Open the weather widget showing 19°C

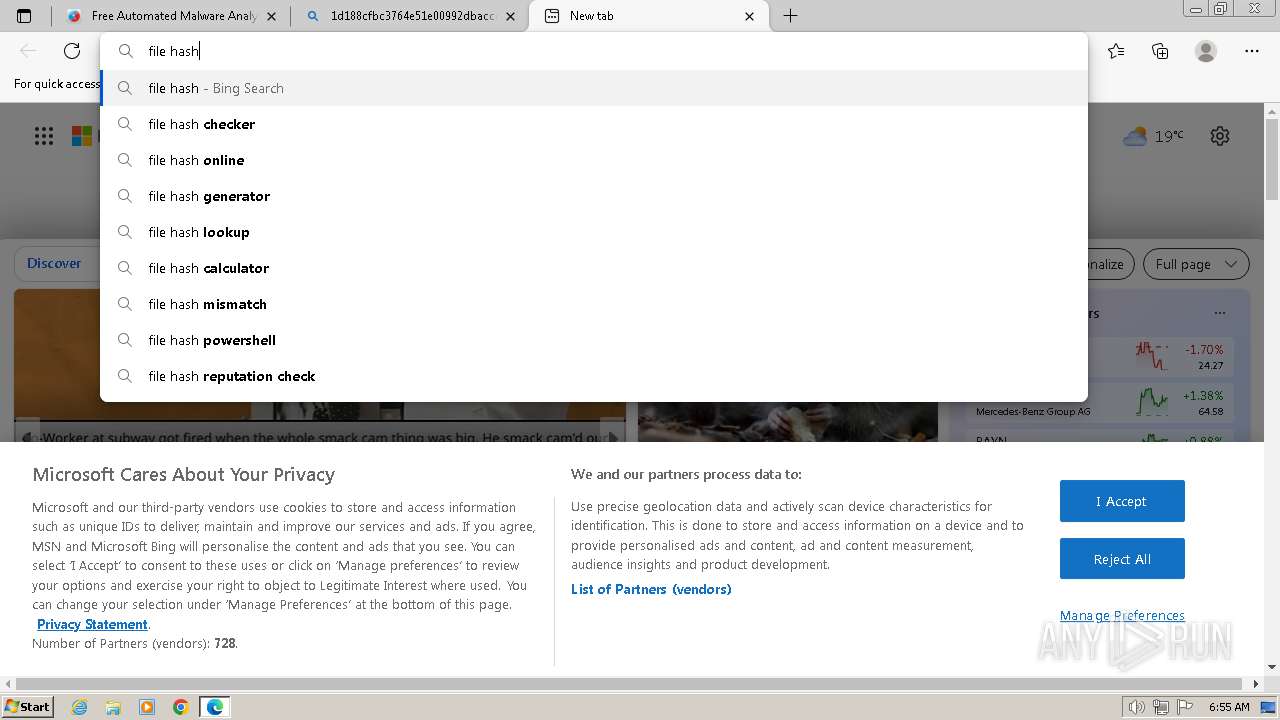pos(1153,136)
